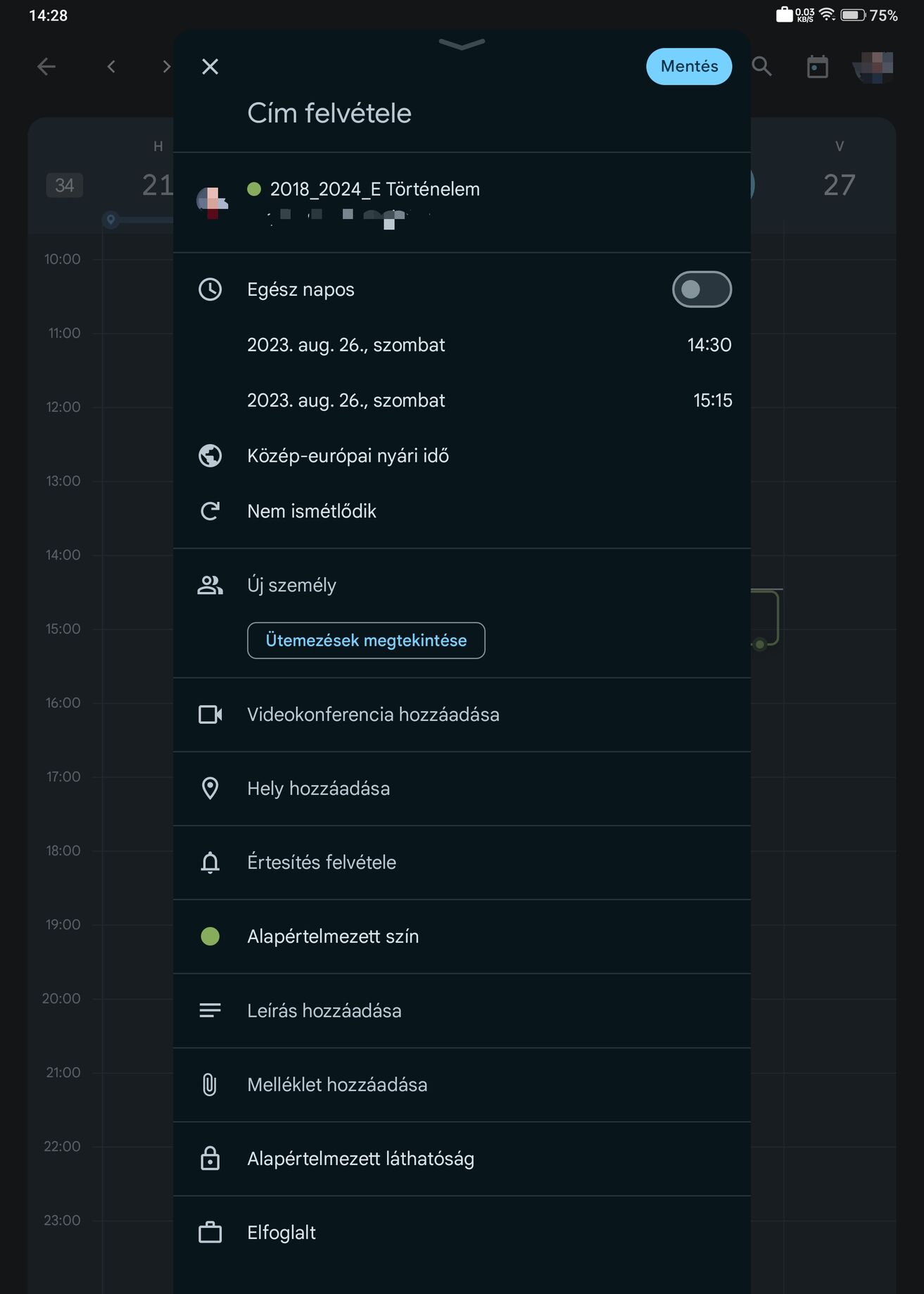Tap the attachment paperclip icon
Image resolution: width=924 pixels, height=1294 pixels.
coord(210,1084)
